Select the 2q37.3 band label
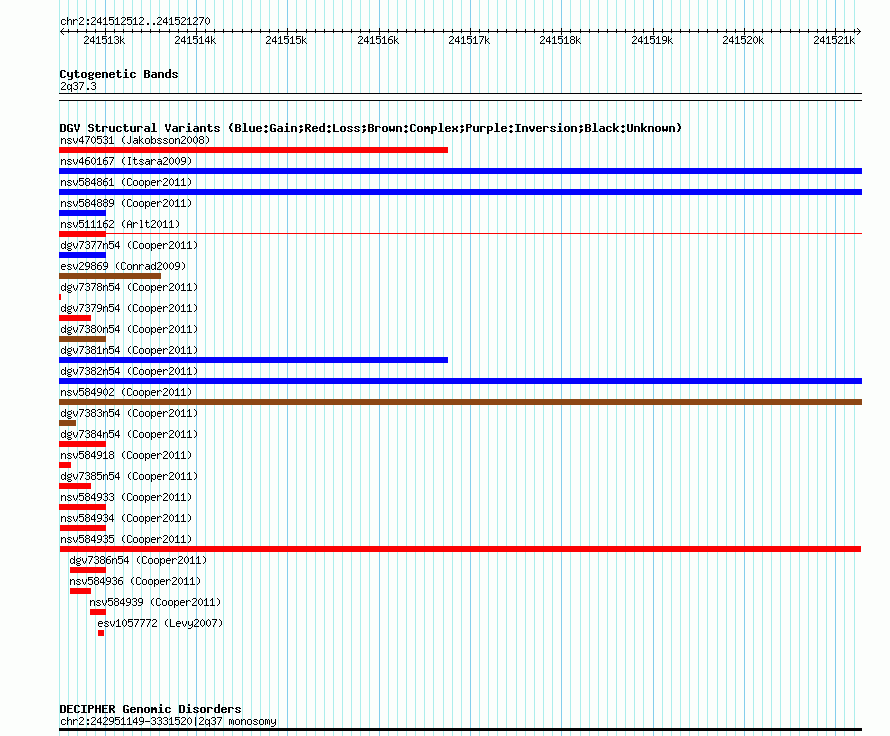The height and width of the screenshot is (736, 890). click(78, 86)
